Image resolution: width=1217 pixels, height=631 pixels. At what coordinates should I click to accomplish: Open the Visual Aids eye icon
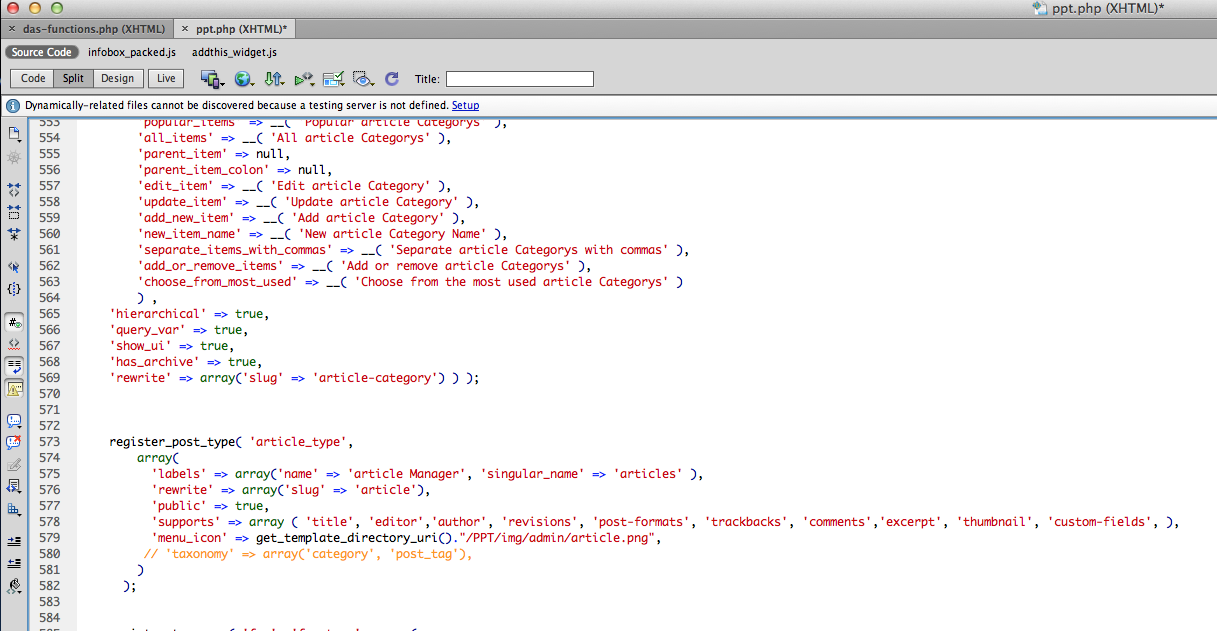(363, 79)
